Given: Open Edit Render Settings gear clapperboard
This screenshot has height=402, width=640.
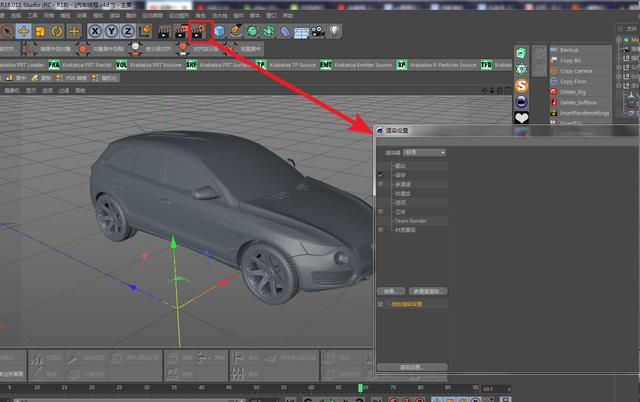Looking at the screenshot, I should 199,31.
